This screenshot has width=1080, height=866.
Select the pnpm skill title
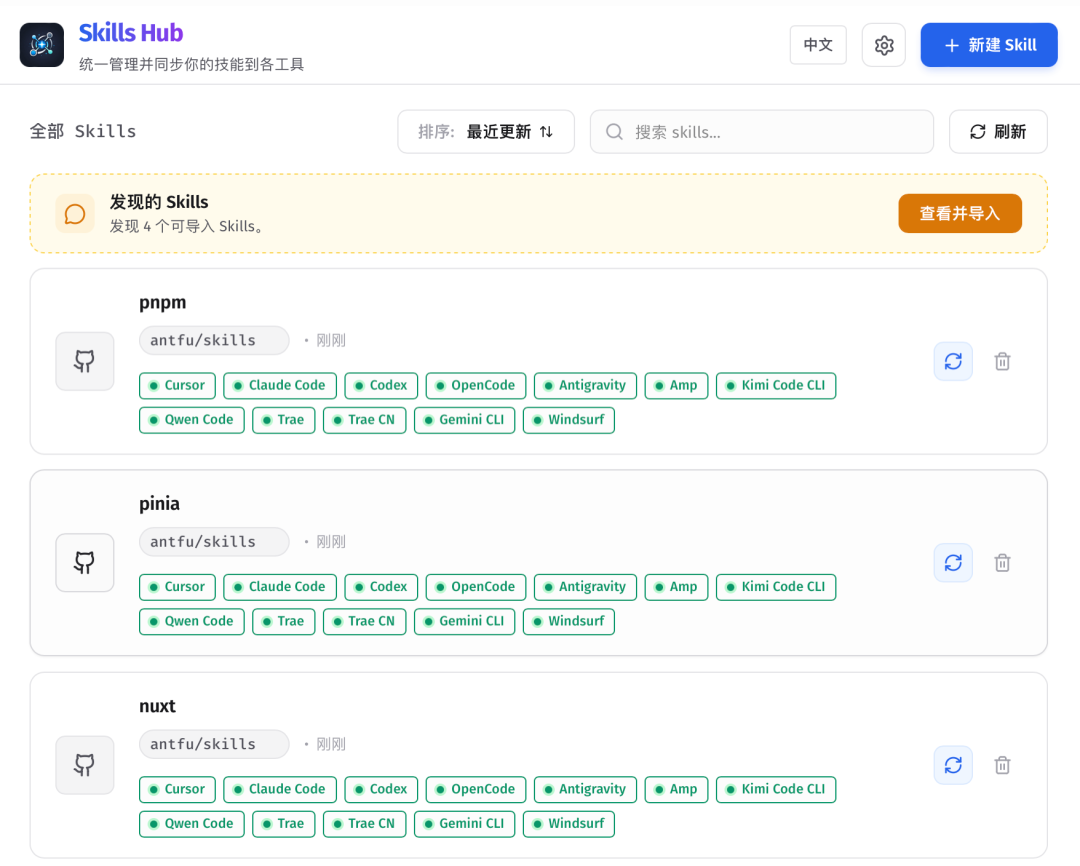tap(163, 303)
